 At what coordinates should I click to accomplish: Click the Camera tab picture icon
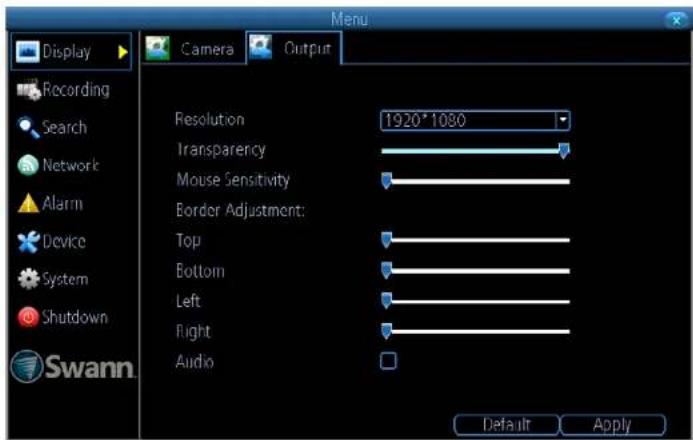[x=157, y=48]
